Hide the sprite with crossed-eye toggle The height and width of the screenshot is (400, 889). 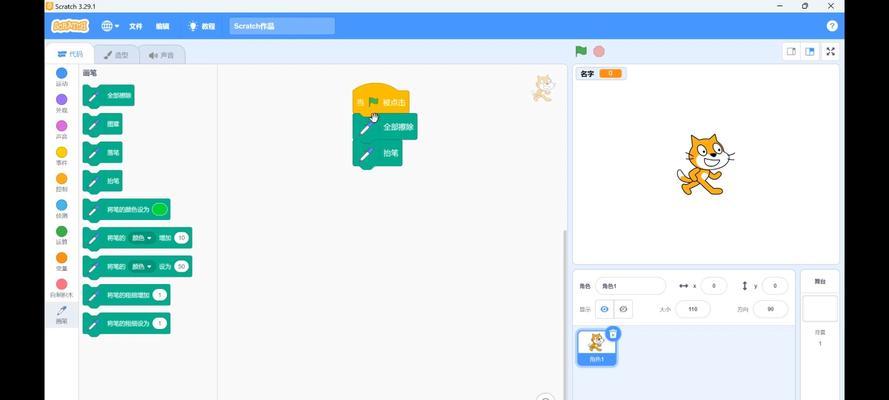(623, 309)
